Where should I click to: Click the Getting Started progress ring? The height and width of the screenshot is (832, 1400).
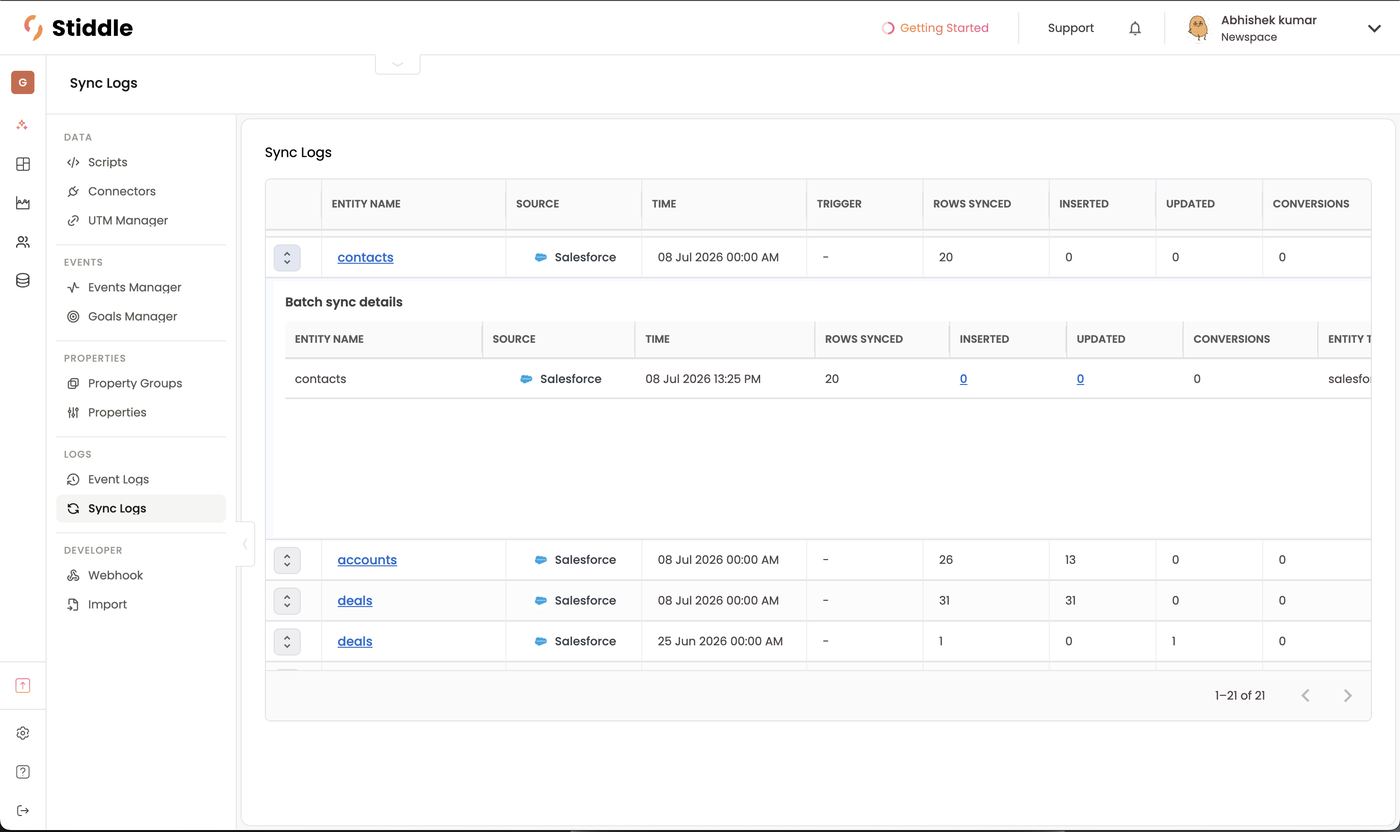coord(887,28)
